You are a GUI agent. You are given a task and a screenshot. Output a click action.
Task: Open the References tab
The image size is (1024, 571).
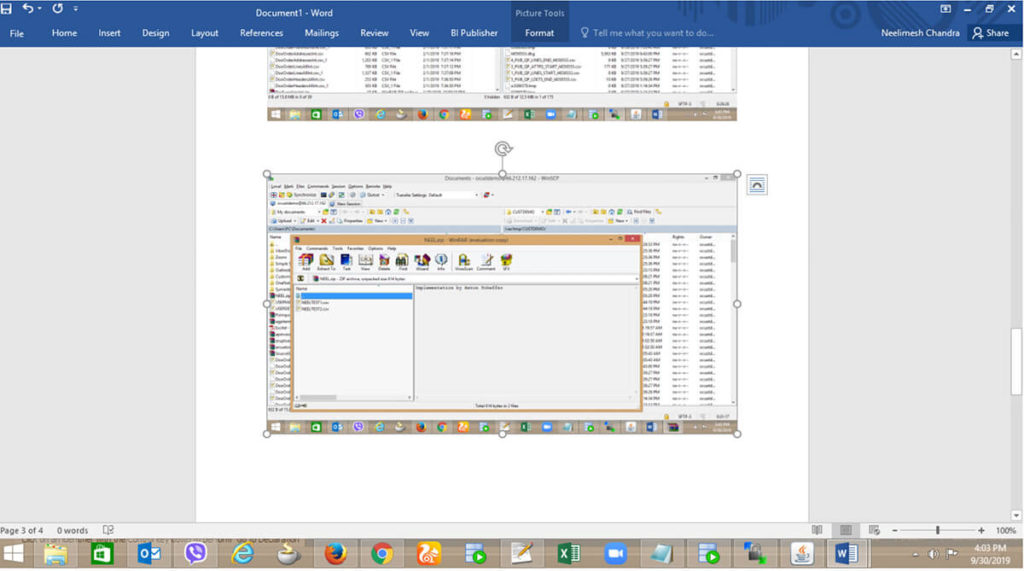(261, 33)
